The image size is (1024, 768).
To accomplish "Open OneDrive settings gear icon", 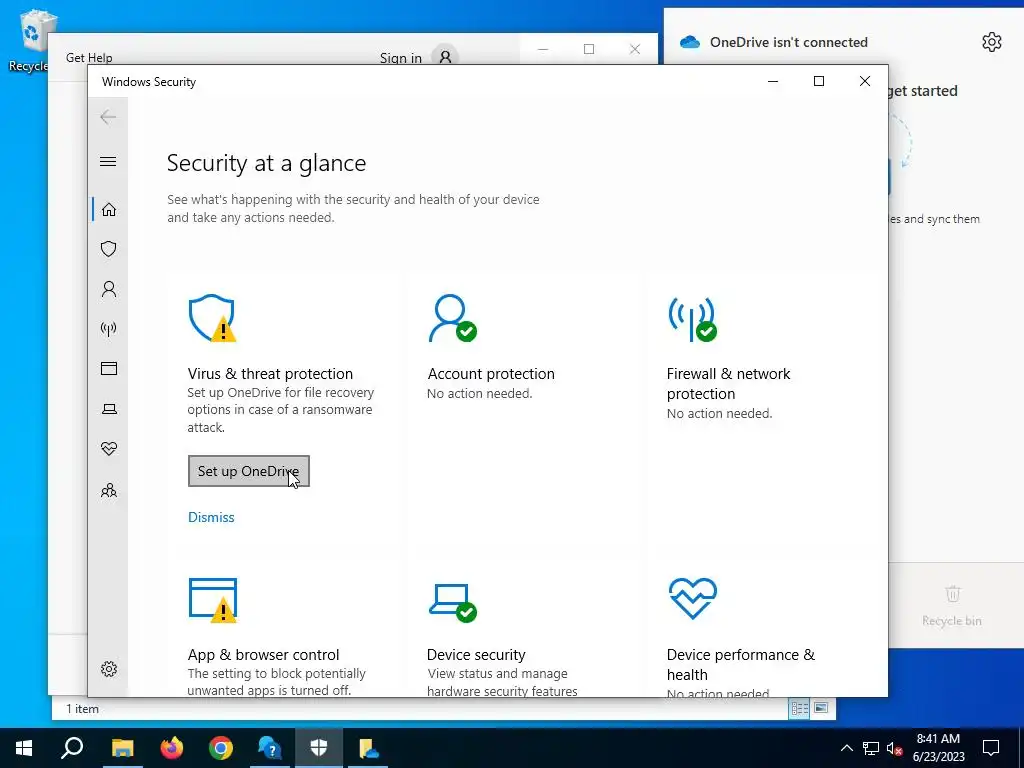I will (x=991, y=42).
